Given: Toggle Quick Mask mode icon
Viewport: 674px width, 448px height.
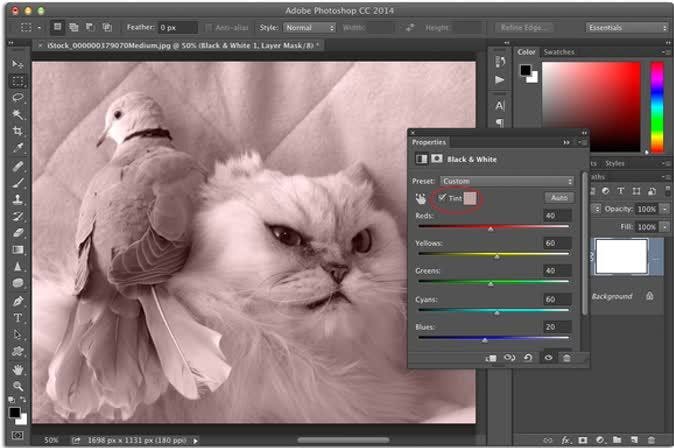Looking at the screenshot, I should (17, 435).
